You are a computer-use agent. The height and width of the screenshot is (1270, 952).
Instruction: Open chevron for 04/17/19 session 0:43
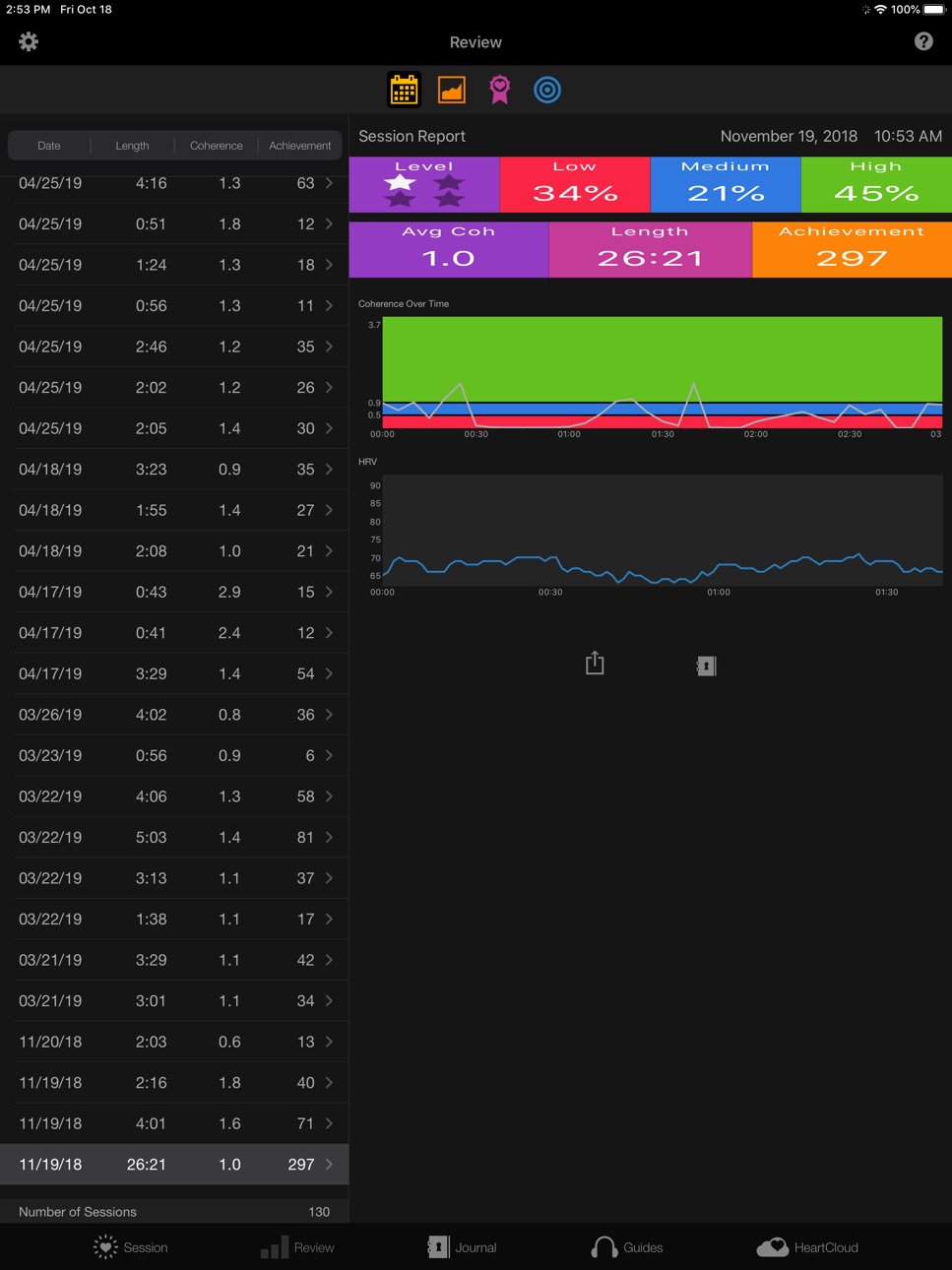point(329,592)
